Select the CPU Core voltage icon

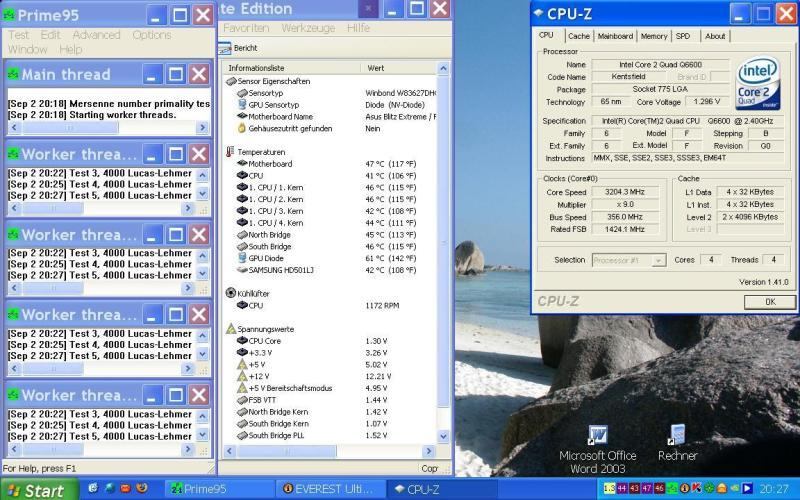click(242, 341)
